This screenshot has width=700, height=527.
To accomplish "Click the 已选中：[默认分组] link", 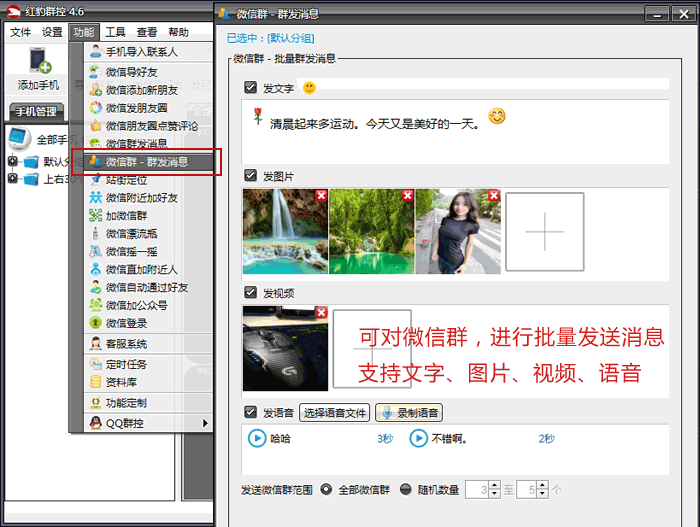I will (271, 38).
